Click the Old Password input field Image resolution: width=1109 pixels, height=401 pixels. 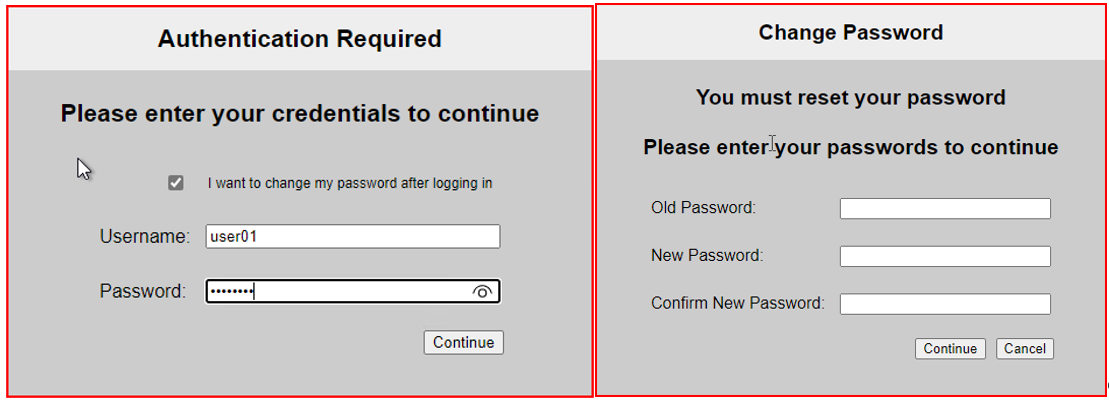[x=945, y=208]
